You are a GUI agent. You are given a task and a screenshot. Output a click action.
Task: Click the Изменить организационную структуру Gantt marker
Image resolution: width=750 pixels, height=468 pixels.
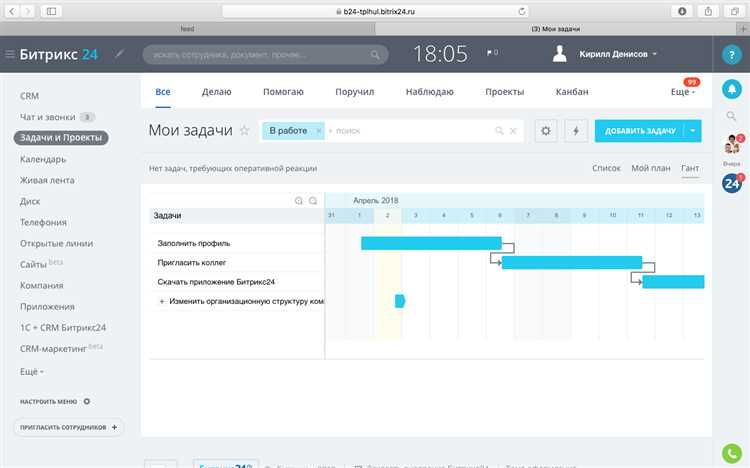(x=400, y=301)
